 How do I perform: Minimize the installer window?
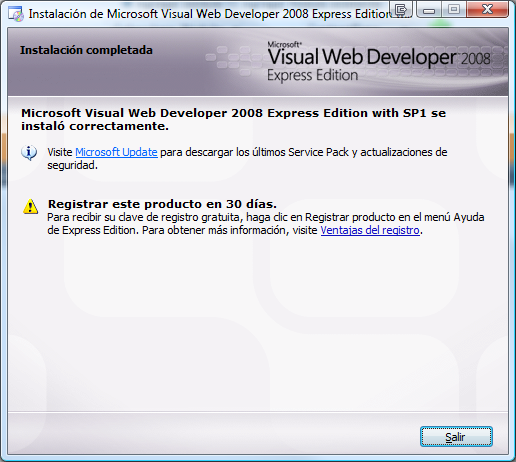coord(429,10)
